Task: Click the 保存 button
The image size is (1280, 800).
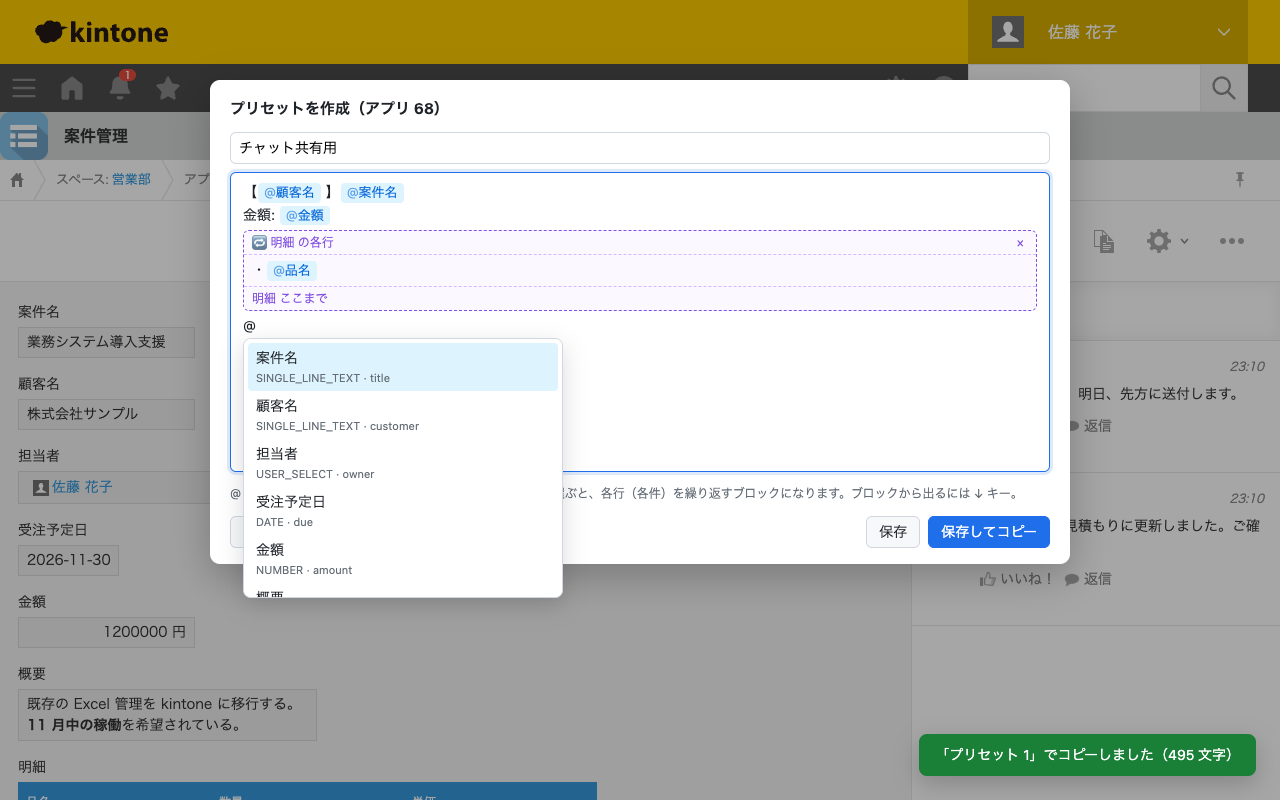Action: (x=893, y=532)
